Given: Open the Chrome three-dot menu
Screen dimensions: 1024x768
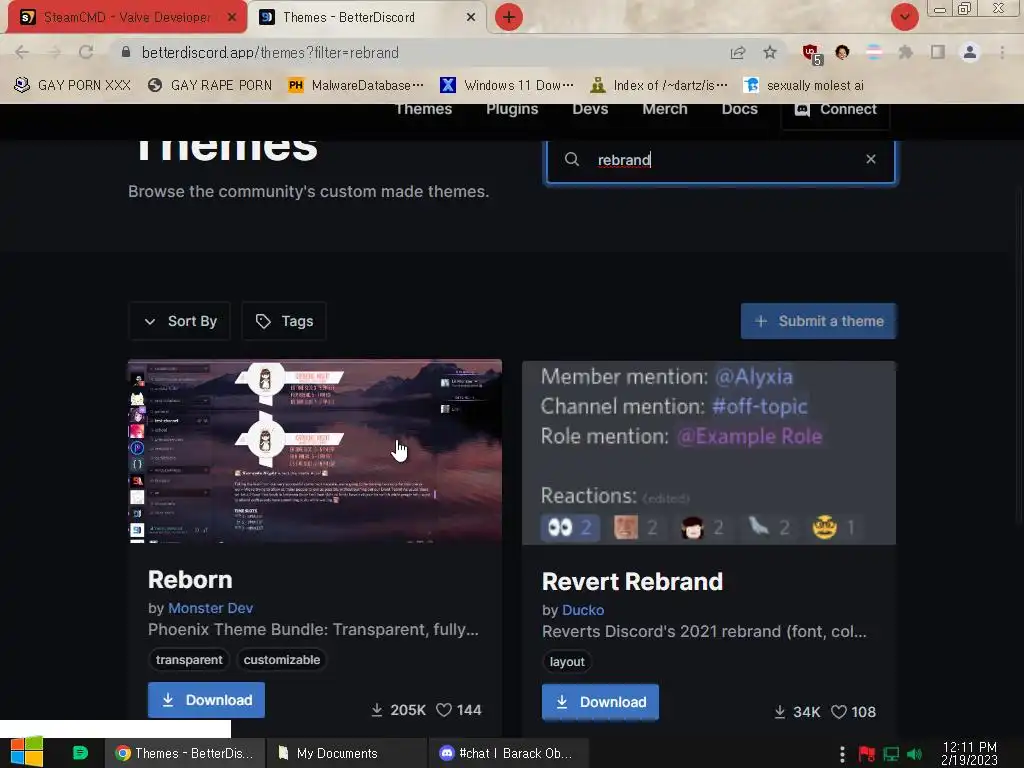Looking at the screenshot, I should point(1002,52).
